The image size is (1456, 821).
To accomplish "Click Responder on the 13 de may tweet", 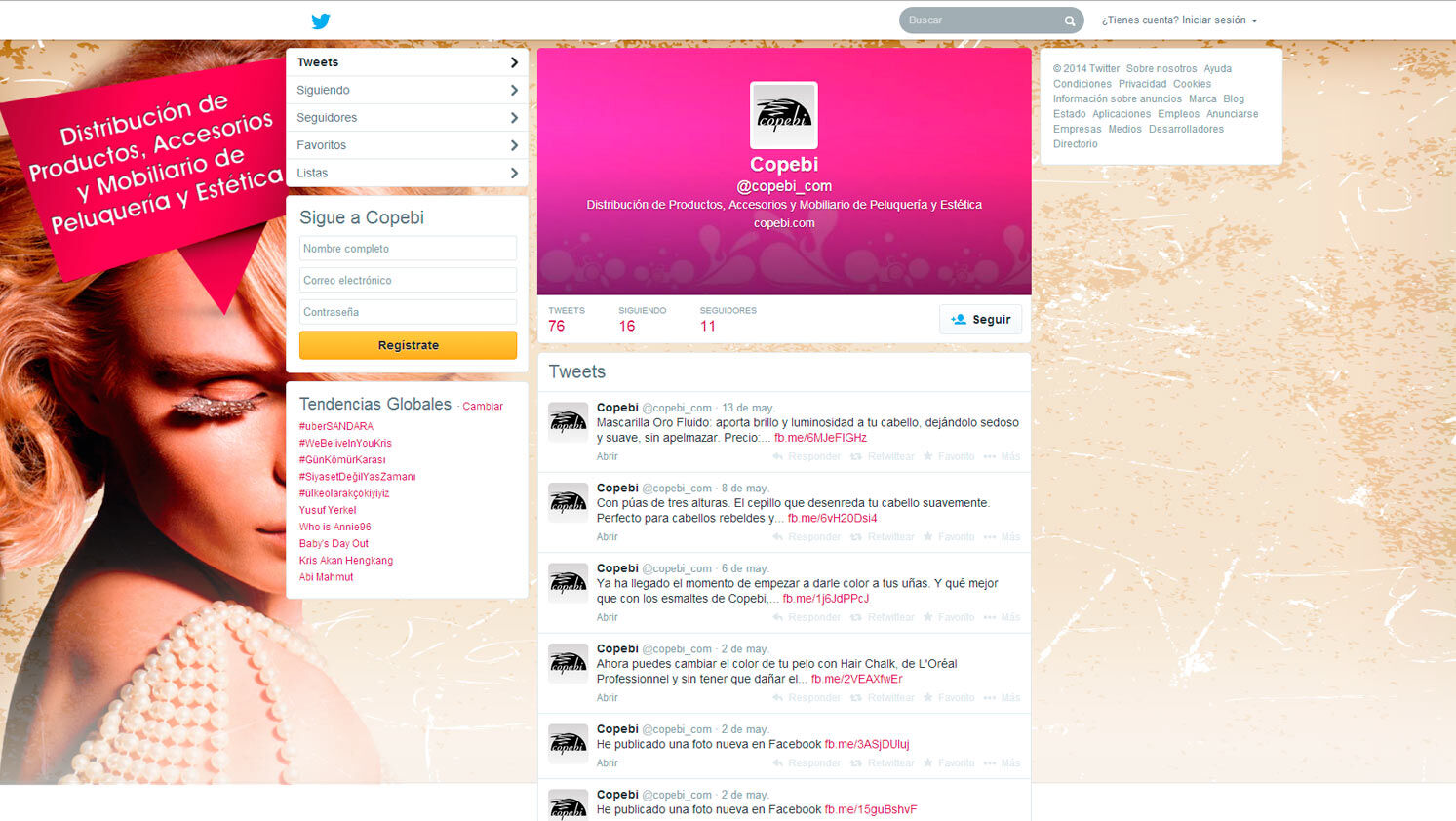I will (807, 456).
